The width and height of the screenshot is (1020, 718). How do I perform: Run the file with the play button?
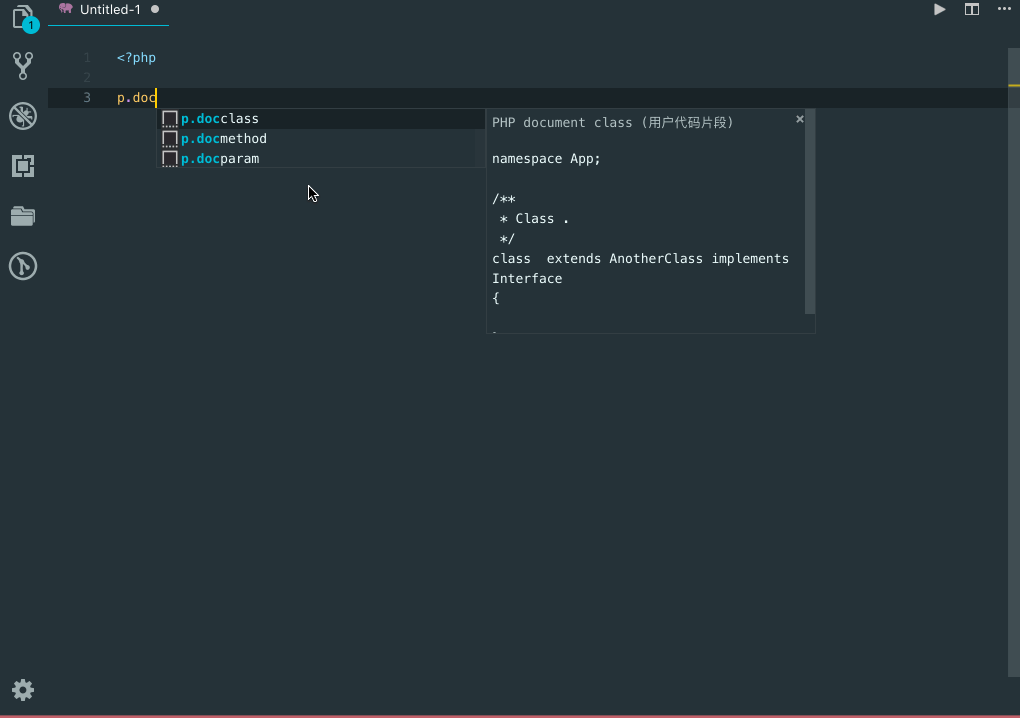tap(938, 9)
